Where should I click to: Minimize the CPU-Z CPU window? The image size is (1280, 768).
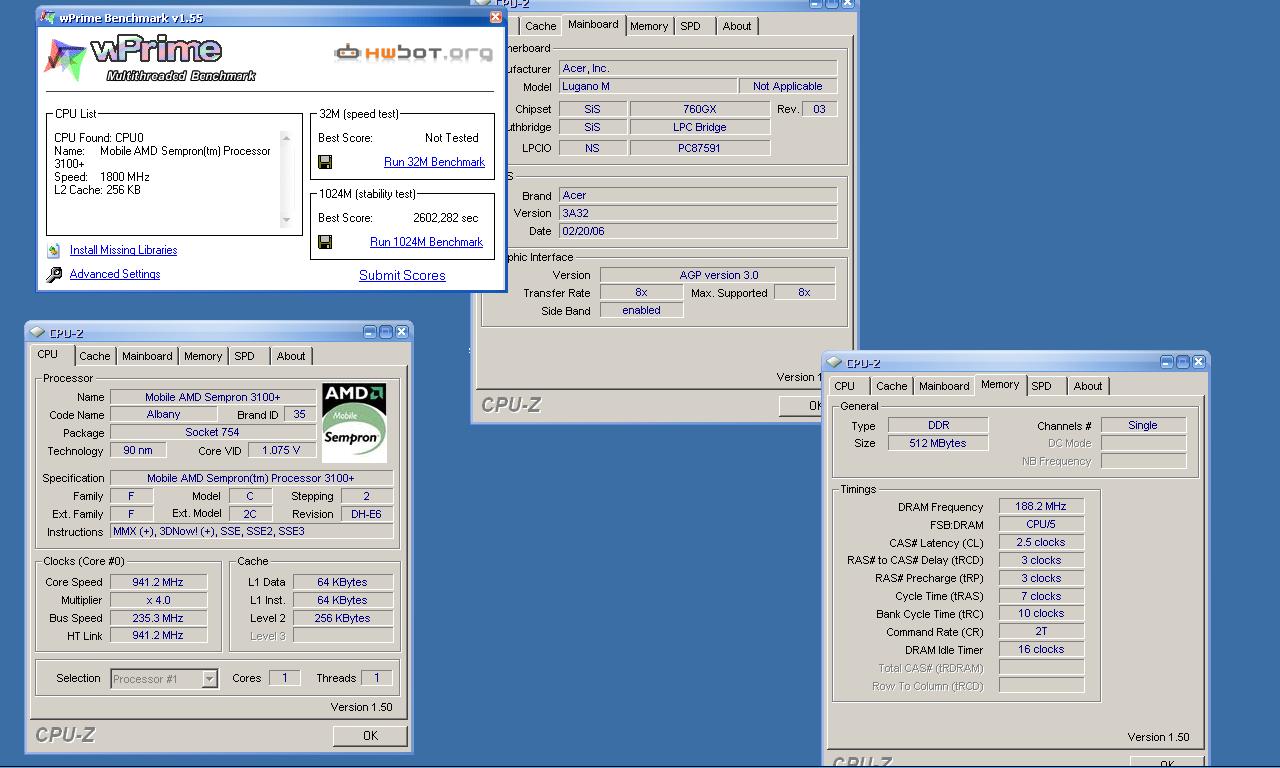(369, 332)
